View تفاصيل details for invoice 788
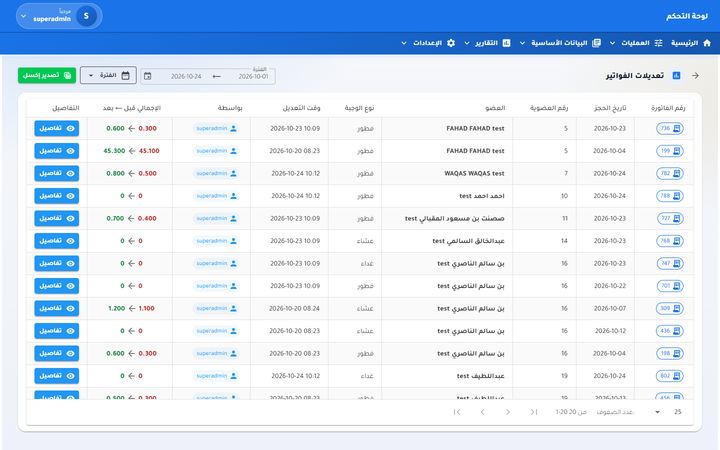720x450 pixels. (x=56, y=196)
